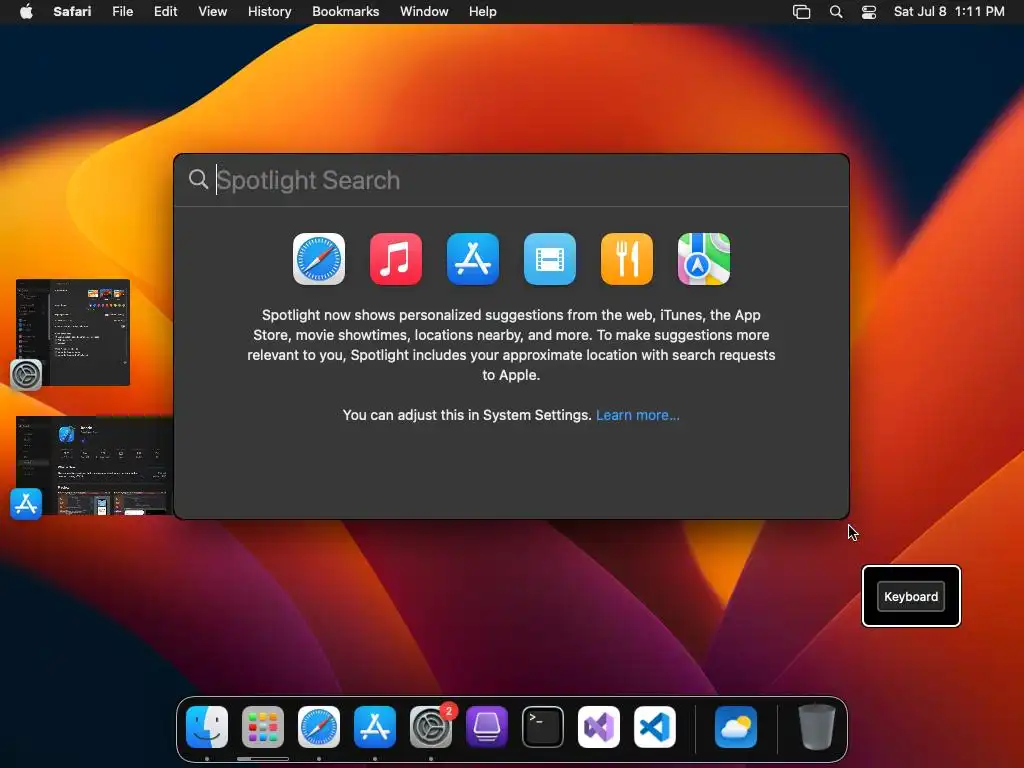Open Control Center from menu bar
The height and width of the screenshot is (768, 1024).
(x=869, y=12)
